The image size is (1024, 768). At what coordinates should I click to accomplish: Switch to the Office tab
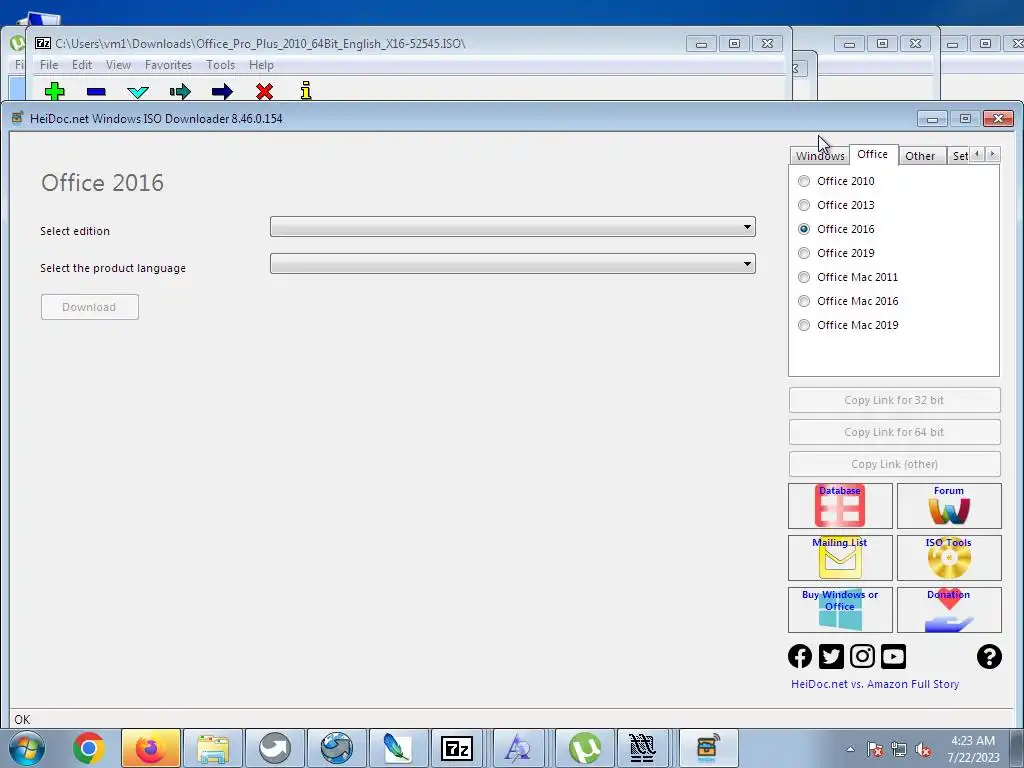point(873,154)
